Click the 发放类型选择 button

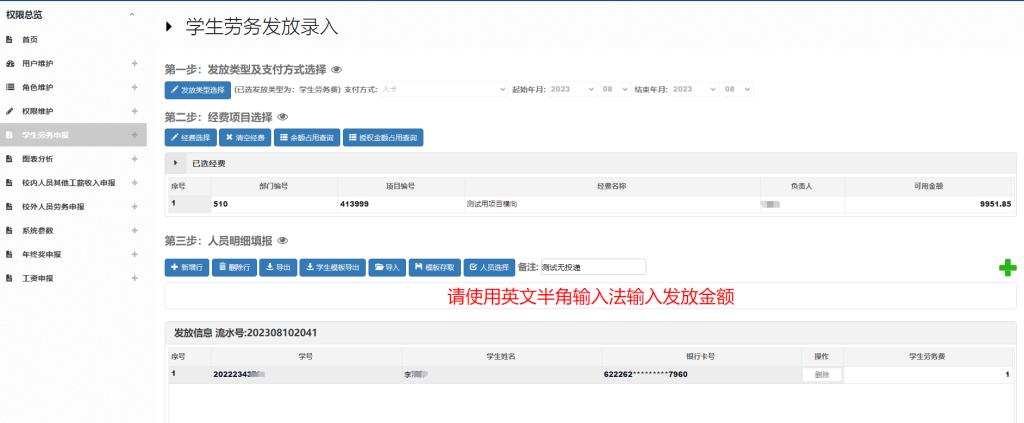point(197,89)
